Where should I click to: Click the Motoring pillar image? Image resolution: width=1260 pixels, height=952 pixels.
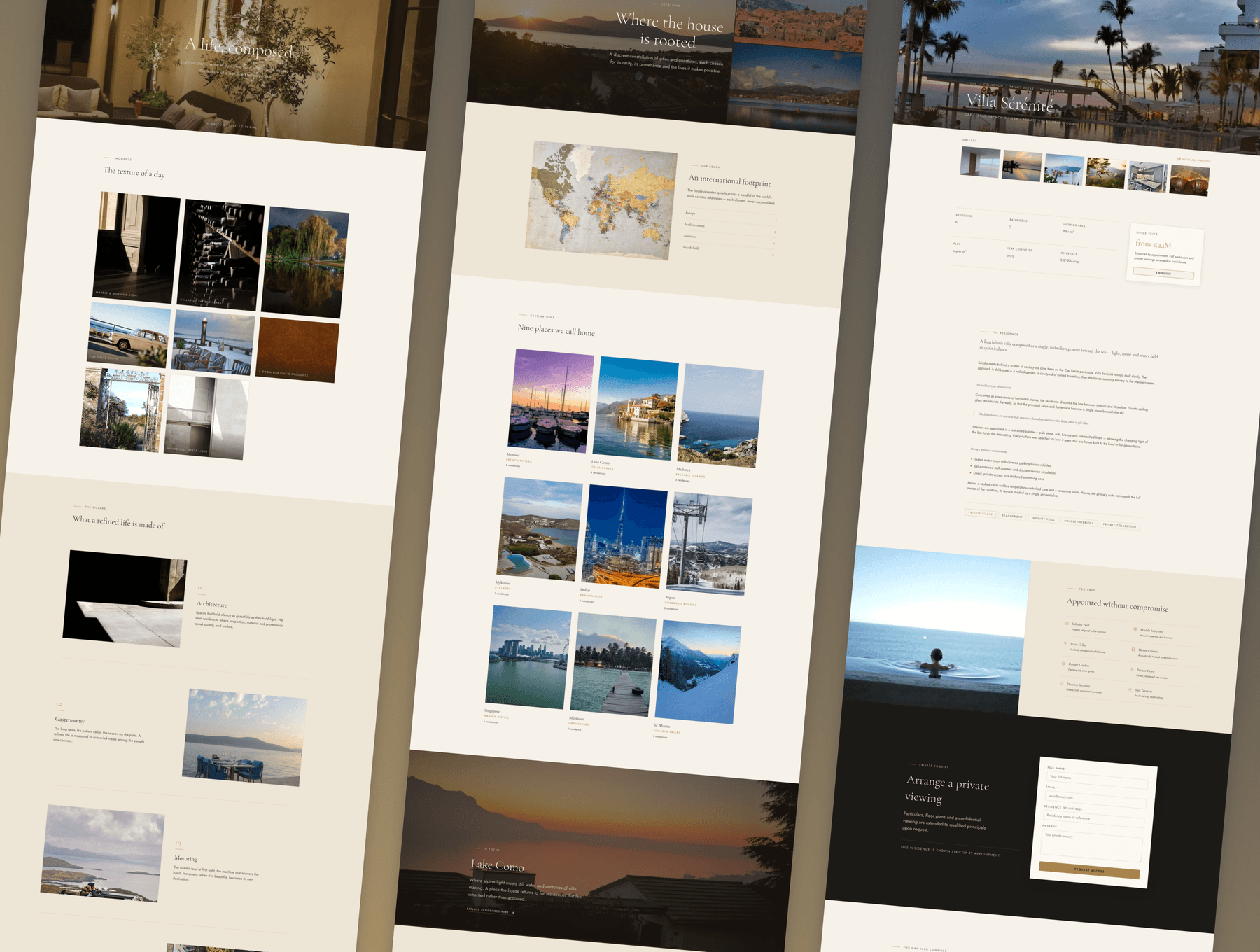103,853
